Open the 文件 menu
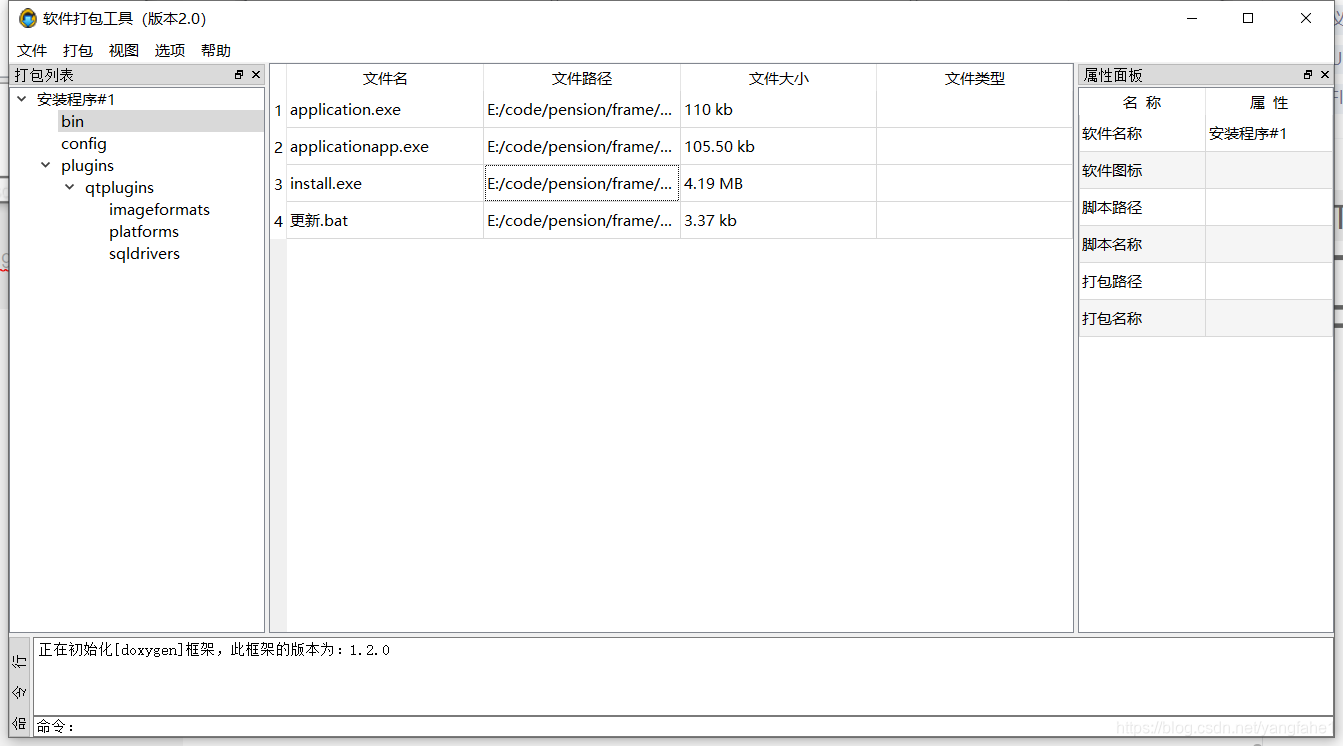This screenshot has width=1343, height=746. (32, 51)
